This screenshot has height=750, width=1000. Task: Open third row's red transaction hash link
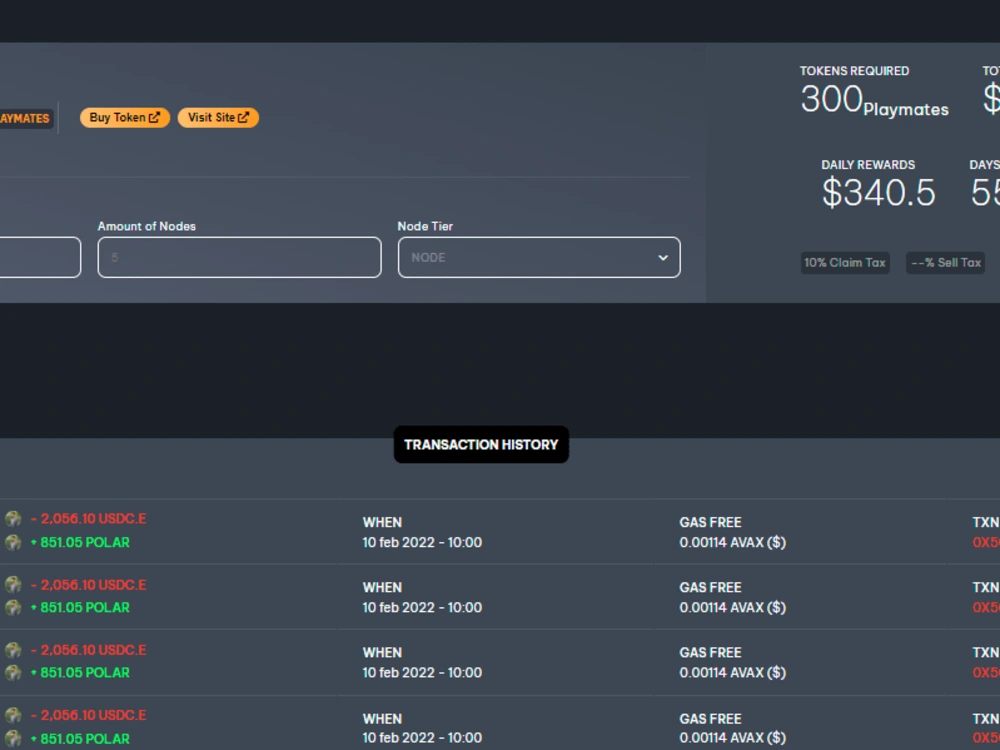coord(986,672)
